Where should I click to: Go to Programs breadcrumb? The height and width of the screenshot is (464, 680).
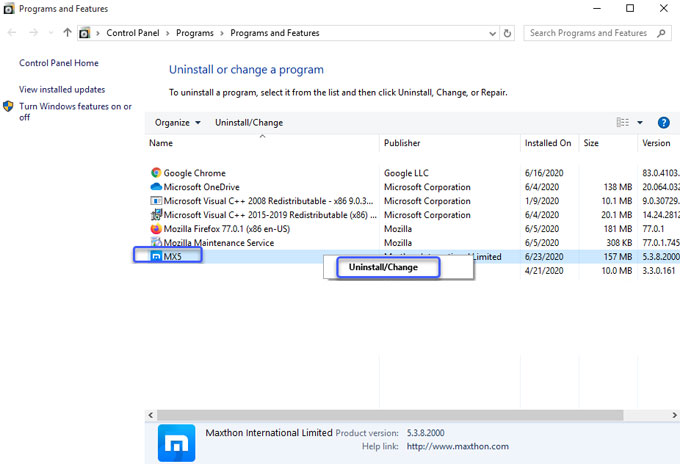pyautogui.click(x=195, y=33)
